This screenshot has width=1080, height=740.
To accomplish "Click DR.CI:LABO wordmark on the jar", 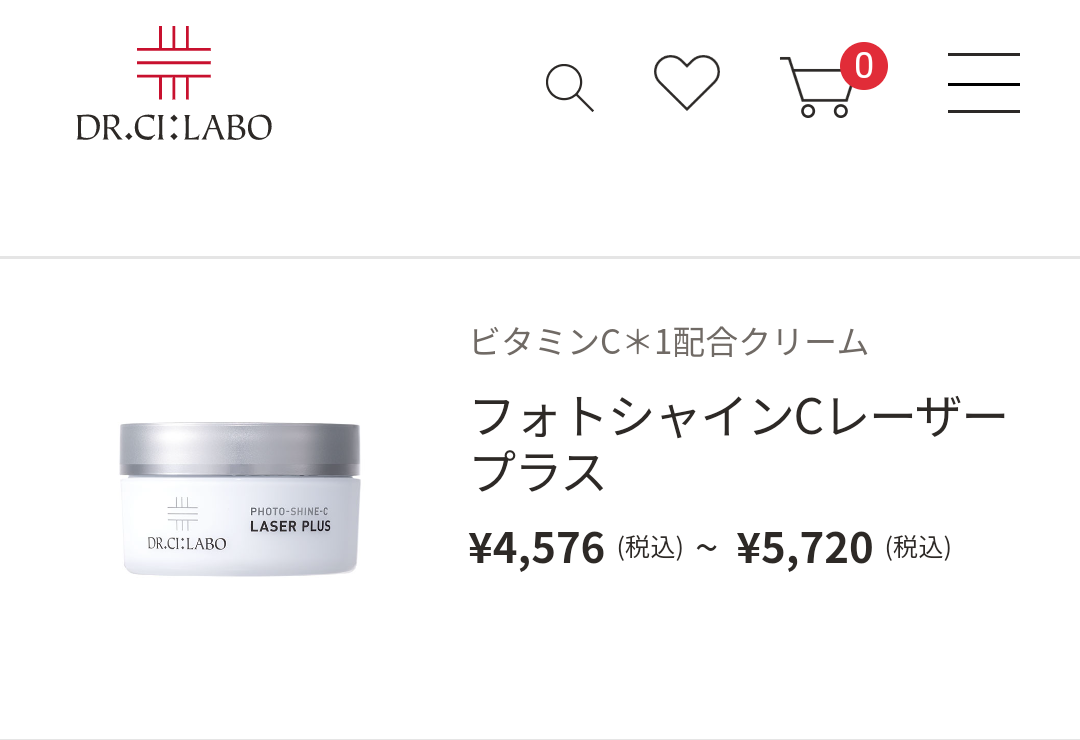I will click(187, 544).
